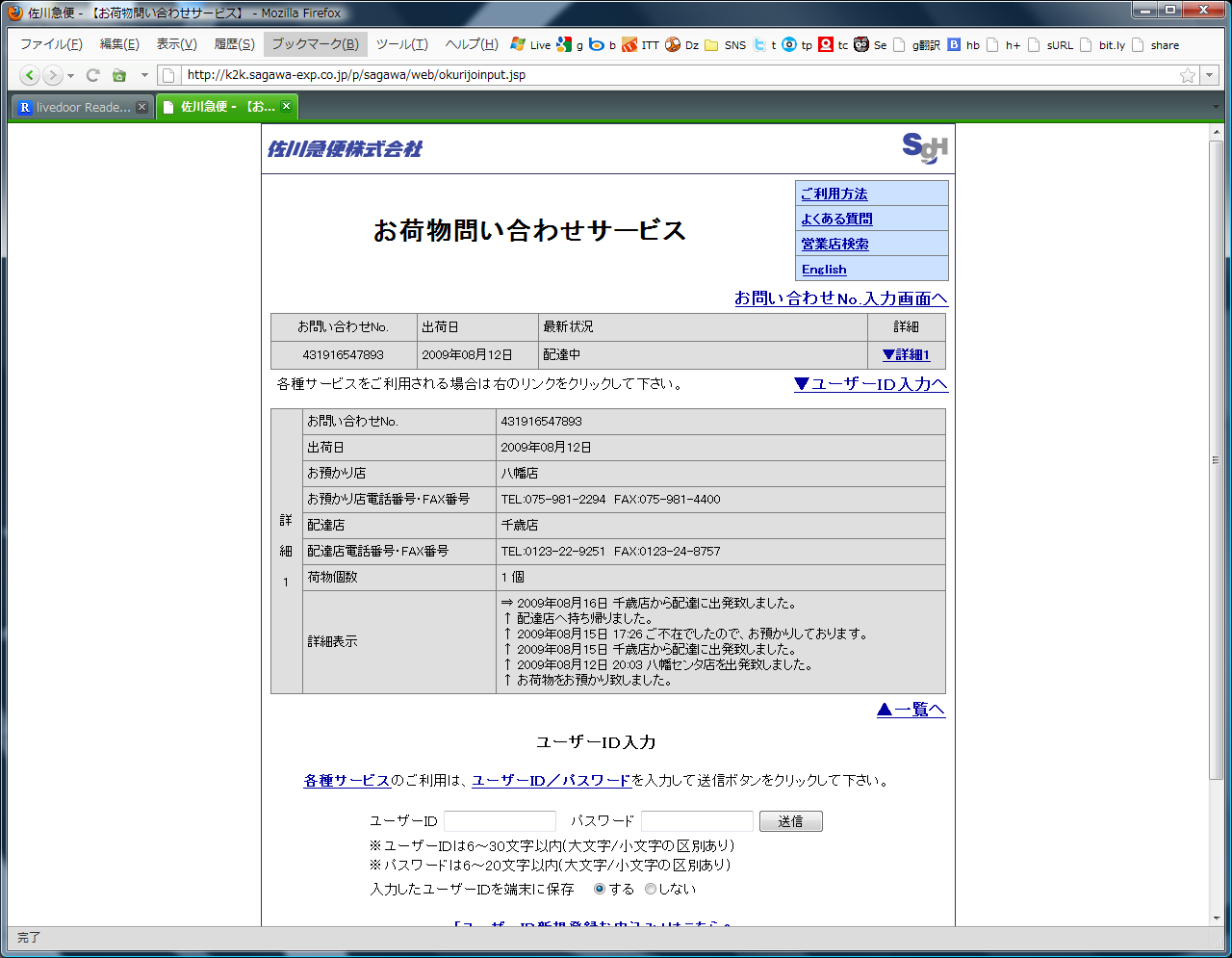Select the する radio button
Screen dimensions: 1232x958
(600, 889)
